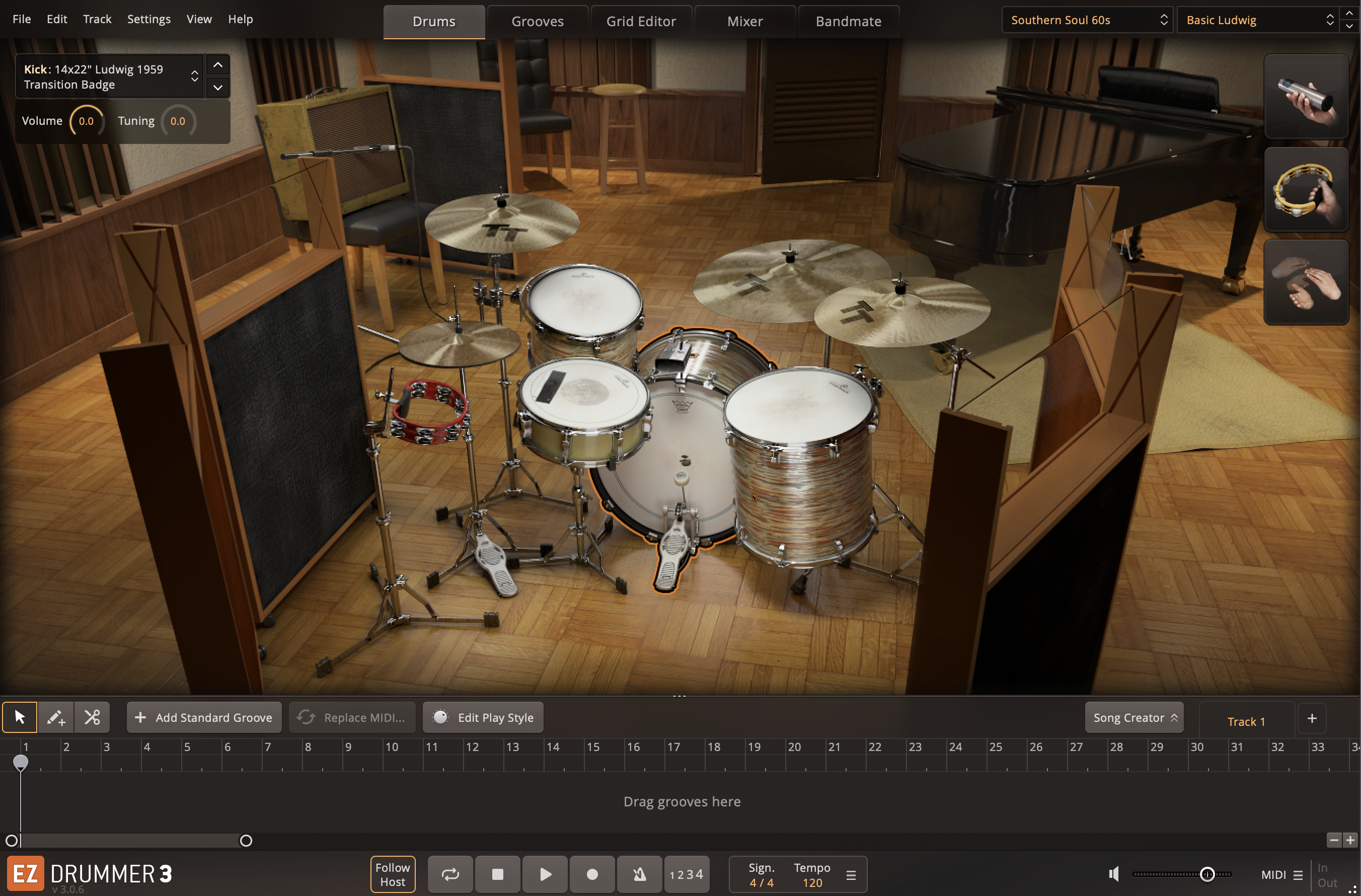
Task: Select the arrow pointer tool
Action: tap(20, 717)
